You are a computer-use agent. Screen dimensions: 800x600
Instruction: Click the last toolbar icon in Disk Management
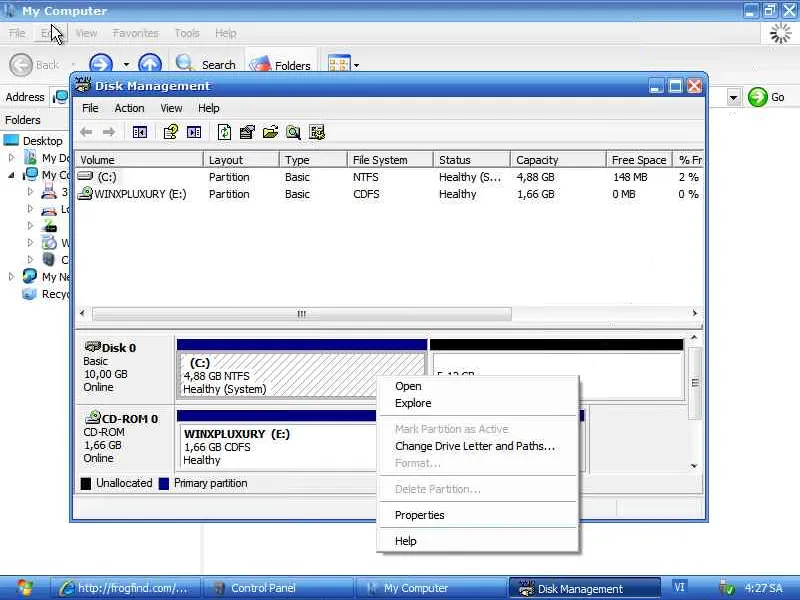point(317,132)
